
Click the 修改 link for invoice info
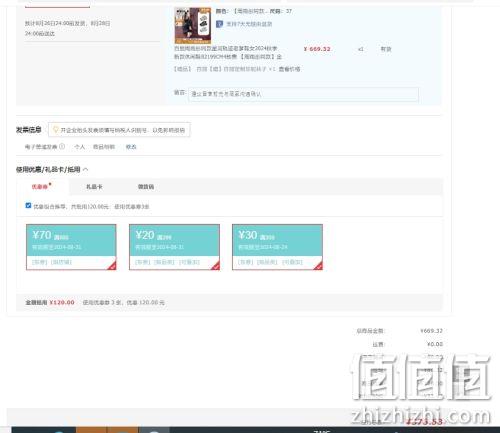131,147
